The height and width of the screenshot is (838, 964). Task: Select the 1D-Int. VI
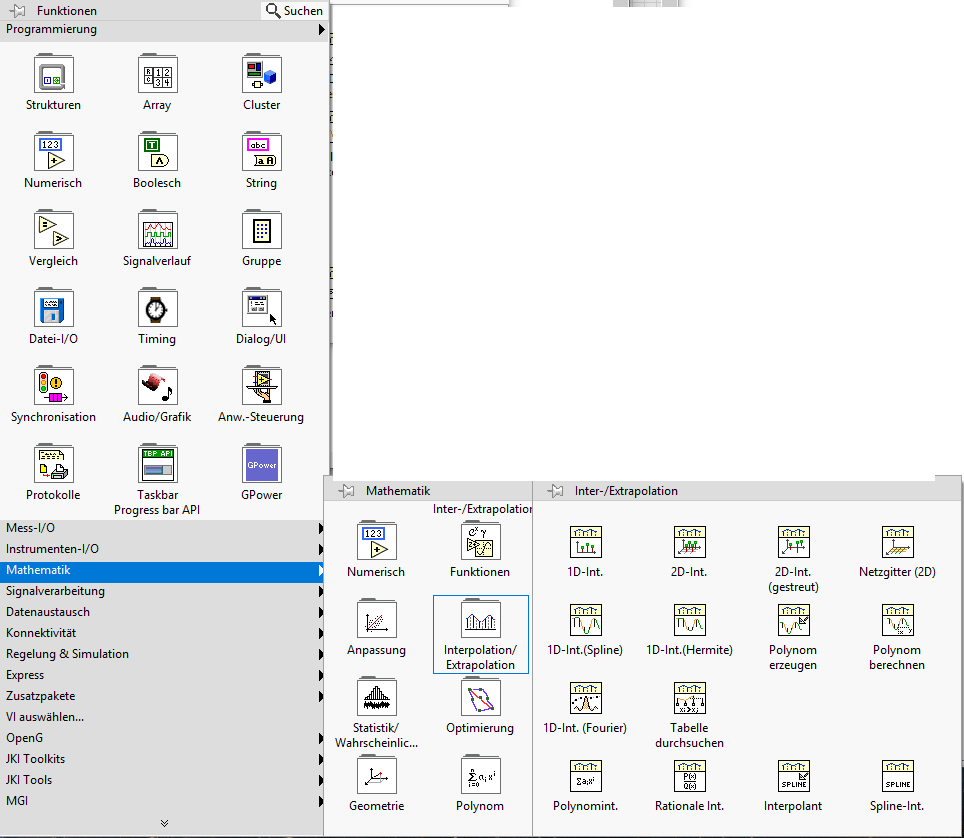[x=585, y=542]
